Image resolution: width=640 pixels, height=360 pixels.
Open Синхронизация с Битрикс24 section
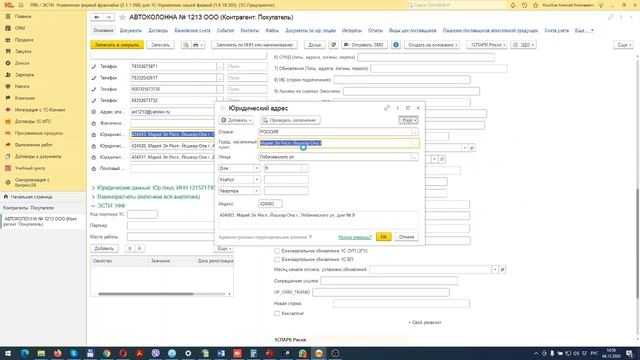click(32, 182)
